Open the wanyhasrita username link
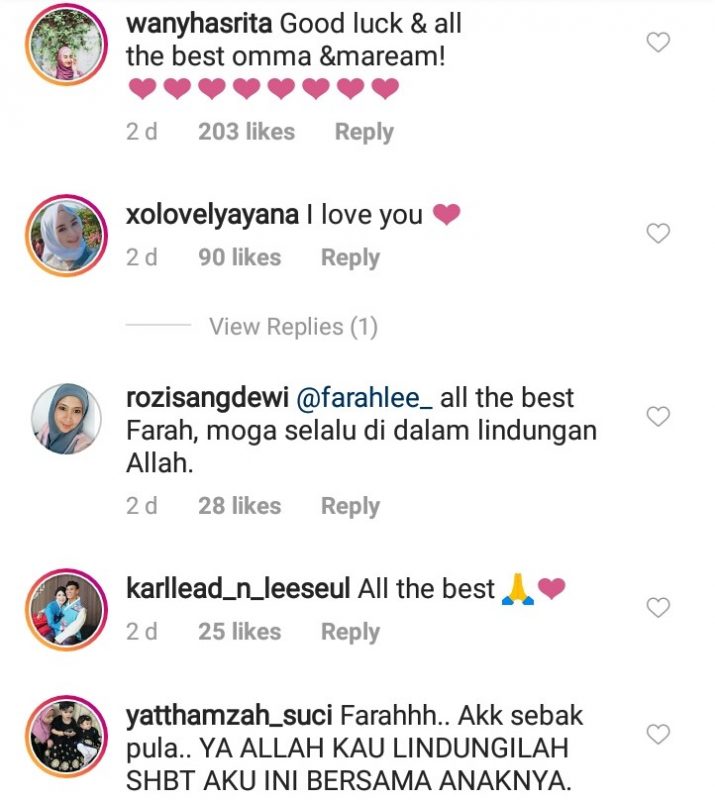 point(199,24)
